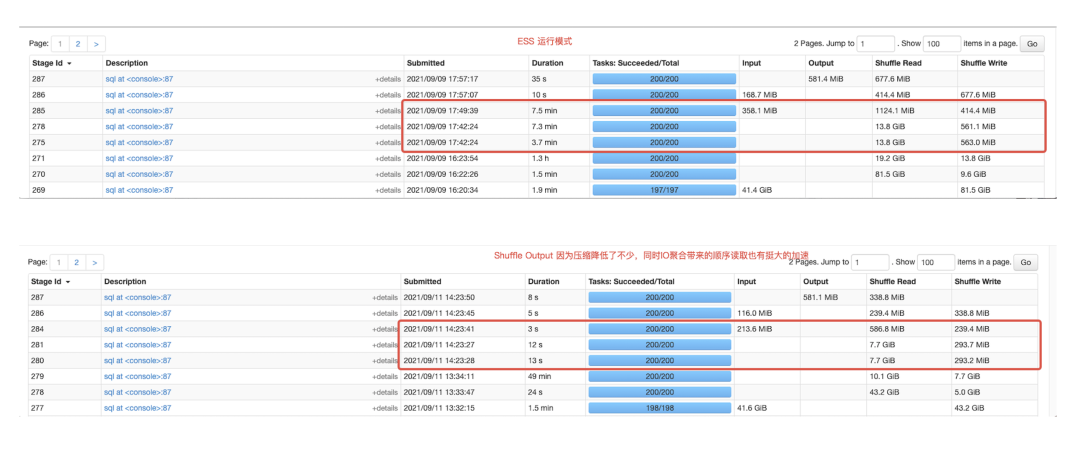Focus Show items field in the 2021/09/11 table
This screenshot has width=1080, height=450.
[x=935, y=263]
